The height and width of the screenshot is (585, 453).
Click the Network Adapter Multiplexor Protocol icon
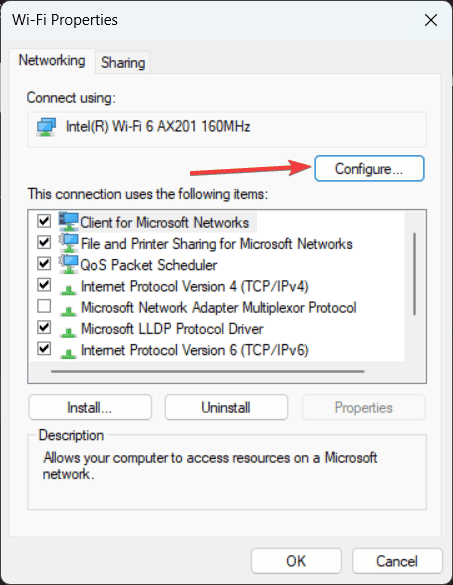tap(69, 310)
